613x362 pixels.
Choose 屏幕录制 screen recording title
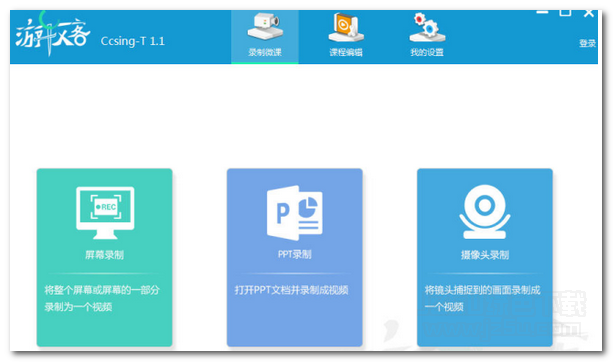coord(104,255)
